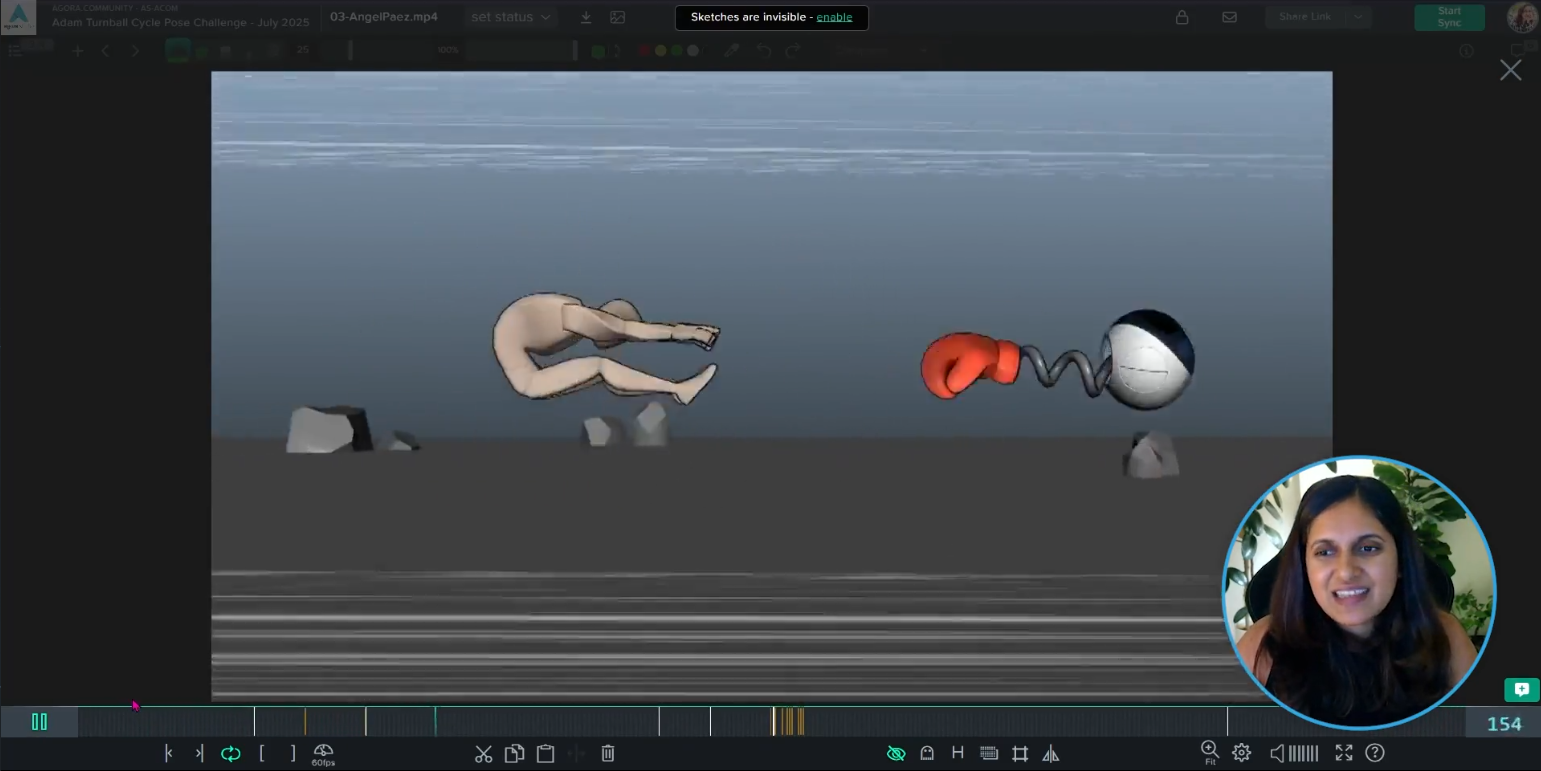Click the dimmed undo arrow in the toolbar
Screen dimensions: 1541x771
(763, 50)
